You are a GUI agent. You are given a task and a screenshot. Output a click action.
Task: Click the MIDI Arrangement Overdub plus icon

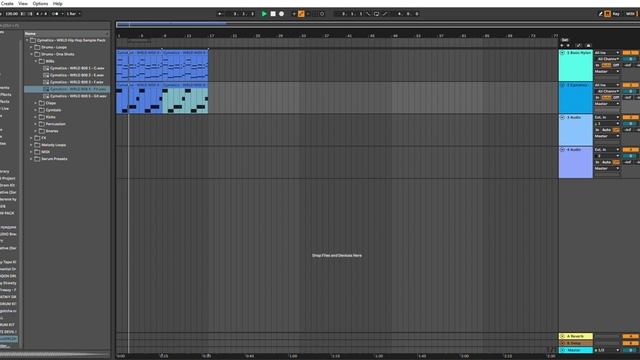pyautogui.click(x=294, y=14)
